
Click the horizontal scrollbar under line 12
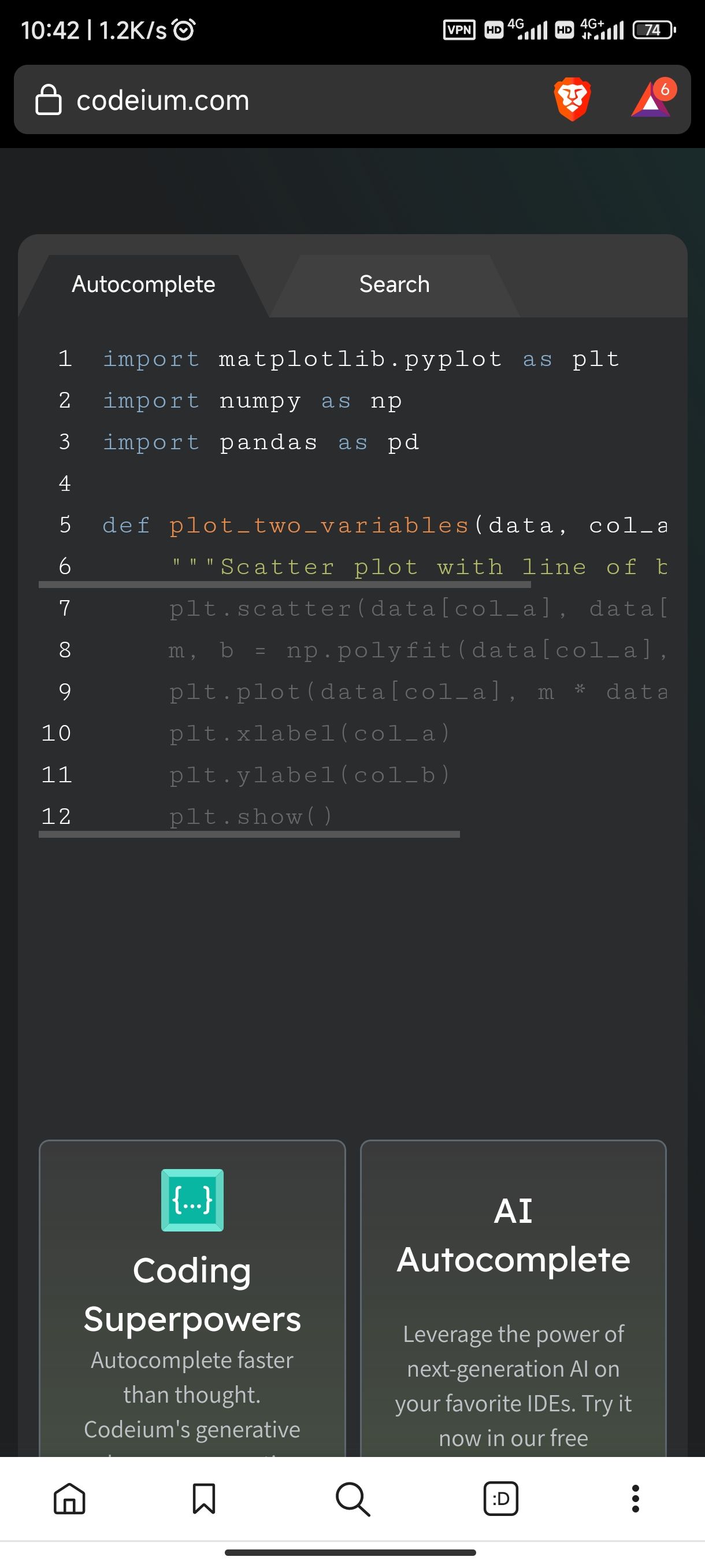(x=249, y=834)
